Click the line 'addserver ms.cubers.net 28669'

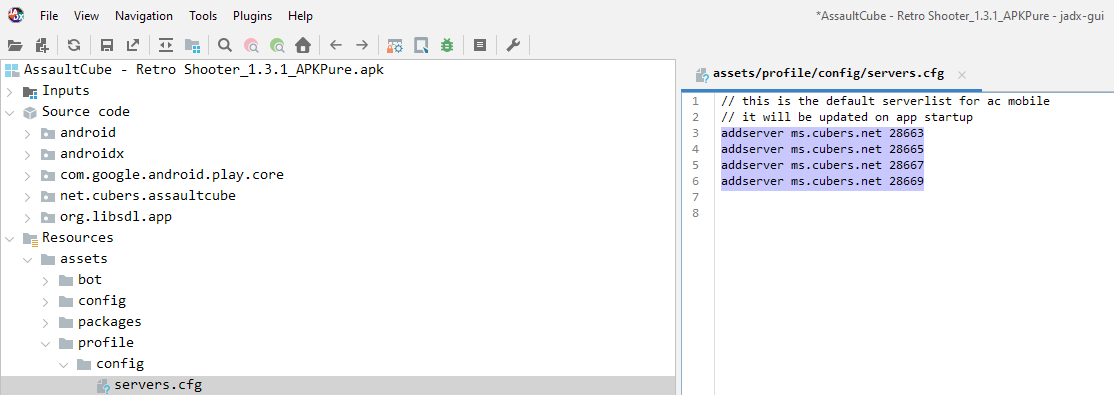click(822, 181)
